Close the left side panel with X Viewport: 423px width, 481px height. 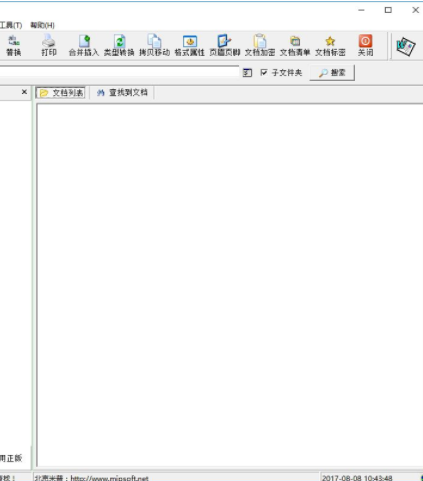click(24, 92)
